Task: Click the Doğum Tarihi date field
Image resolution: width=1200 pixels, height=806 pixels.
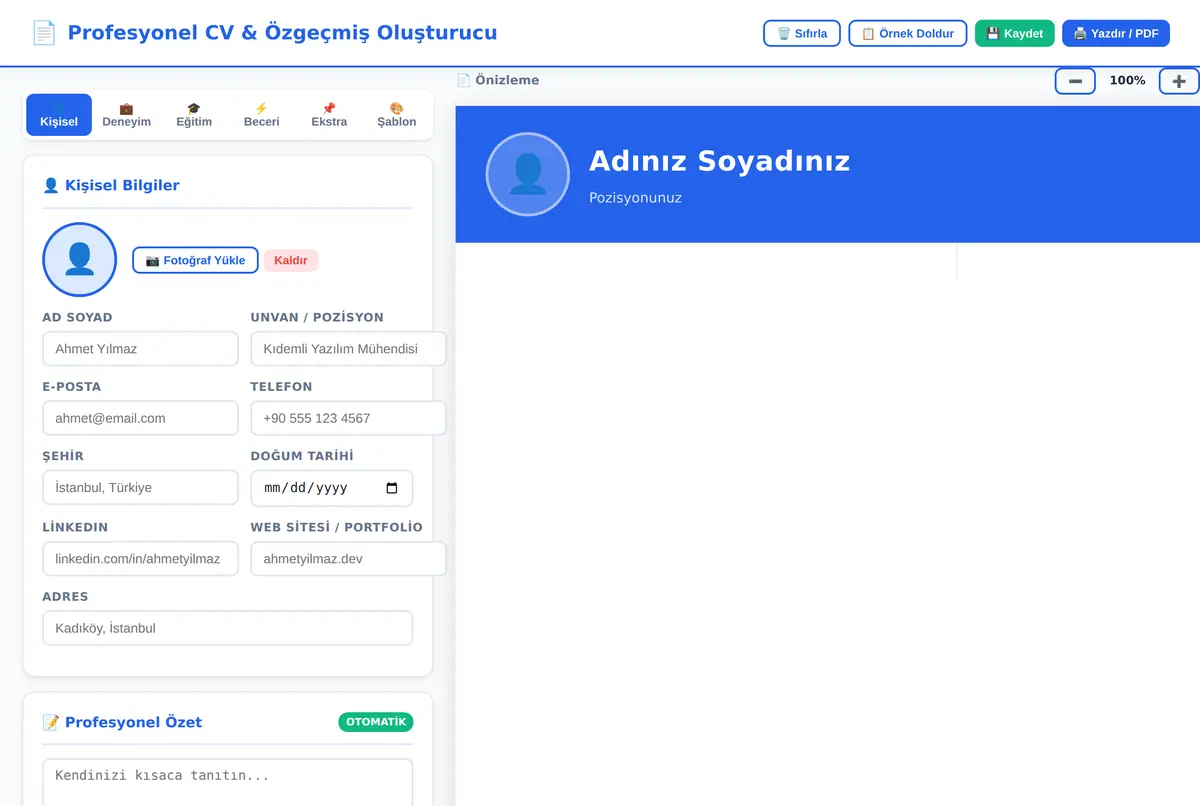Action: [x=331, y=488]
